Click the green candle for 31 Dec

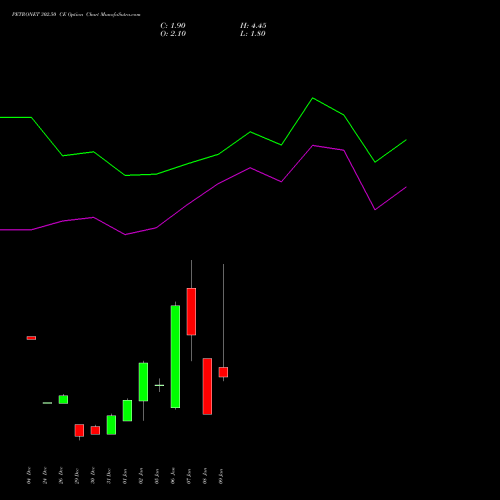(111, 425)
